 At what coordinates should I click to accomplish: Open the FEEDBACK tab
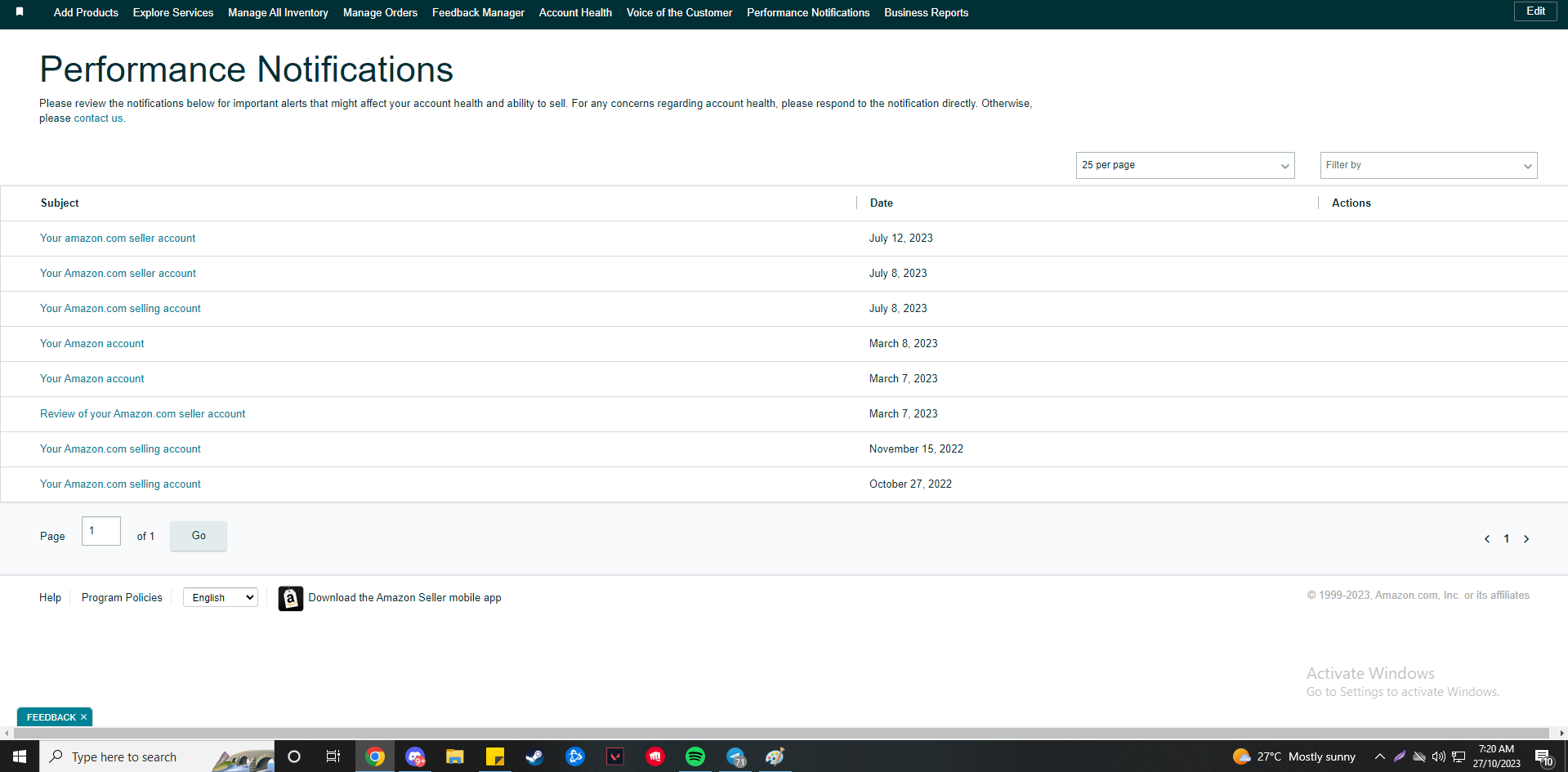[51, 717]
